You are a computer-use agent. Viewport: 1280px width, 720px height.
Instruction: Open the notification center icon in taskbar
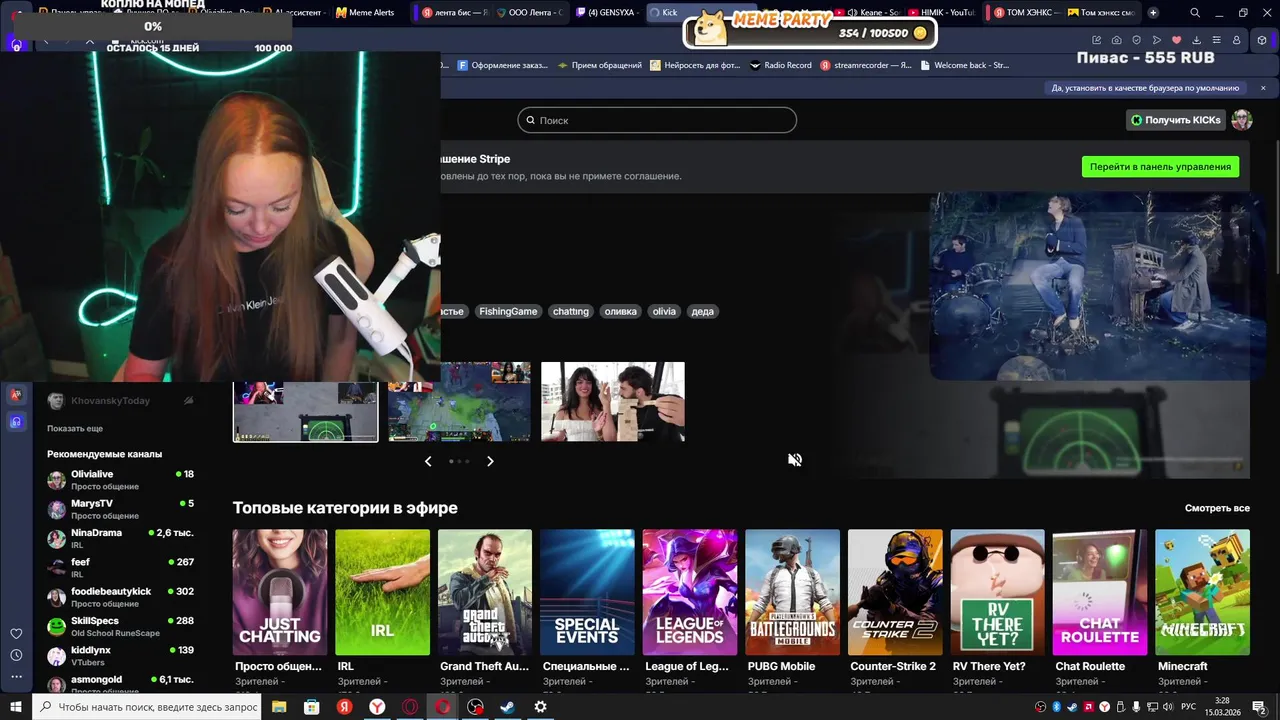1259,707
